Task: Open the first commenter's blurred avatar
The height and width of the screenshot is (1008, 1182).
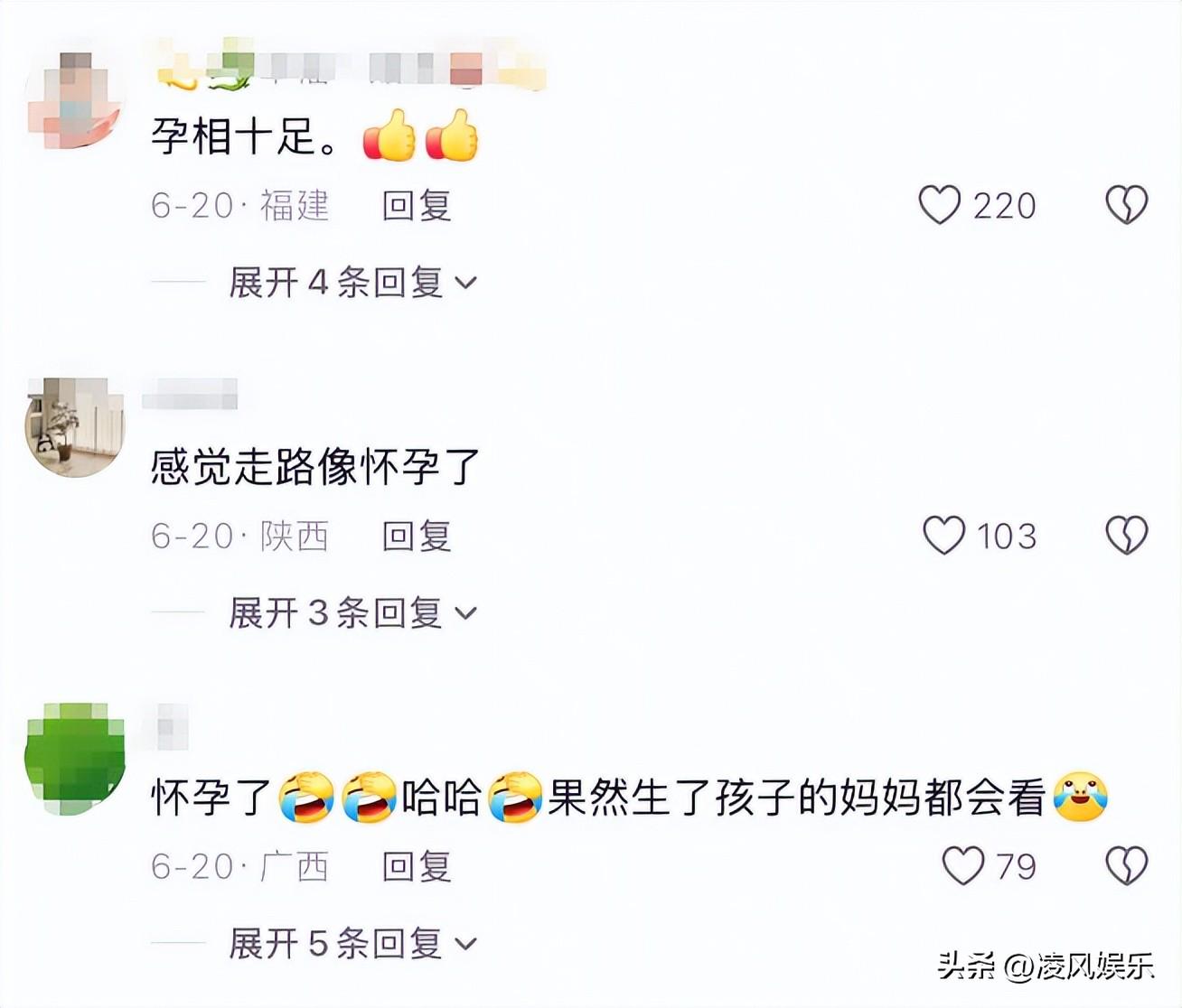Action: coord(74,98)
